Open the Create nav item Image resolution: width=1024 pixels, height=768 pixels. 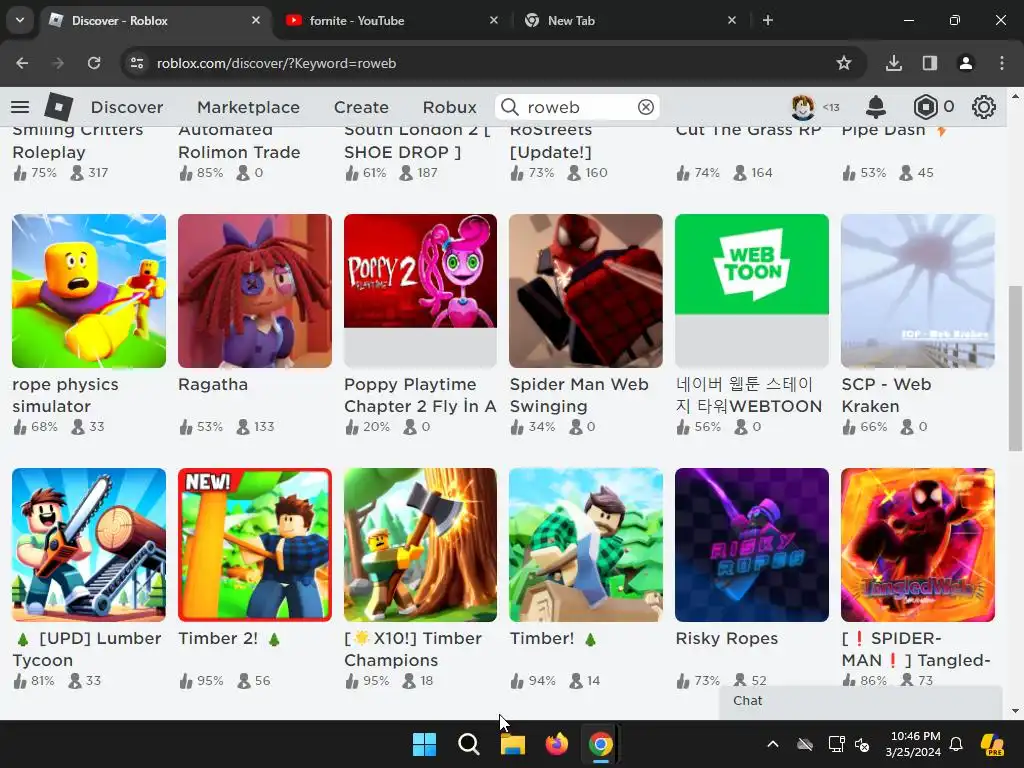click(361, 107)
